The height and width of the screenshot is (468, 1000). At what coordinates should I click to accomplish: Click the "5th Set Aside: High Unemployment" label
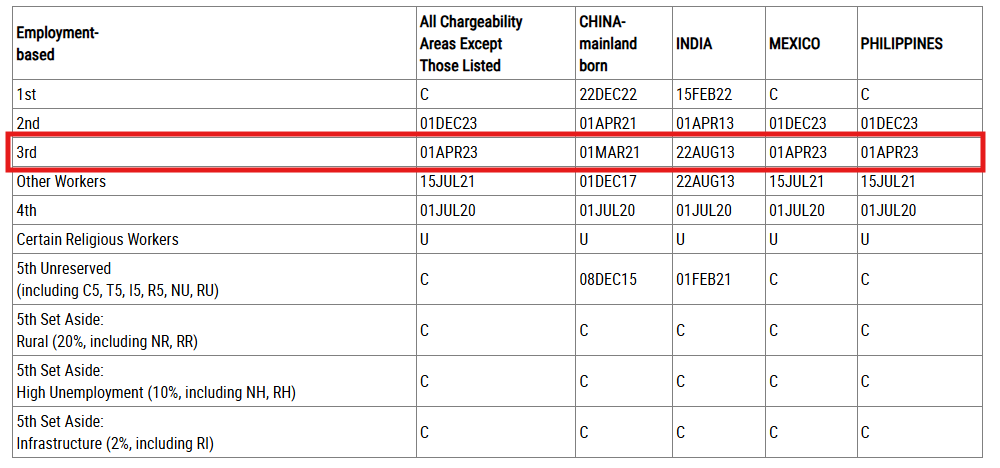click(x=155, y=391)
